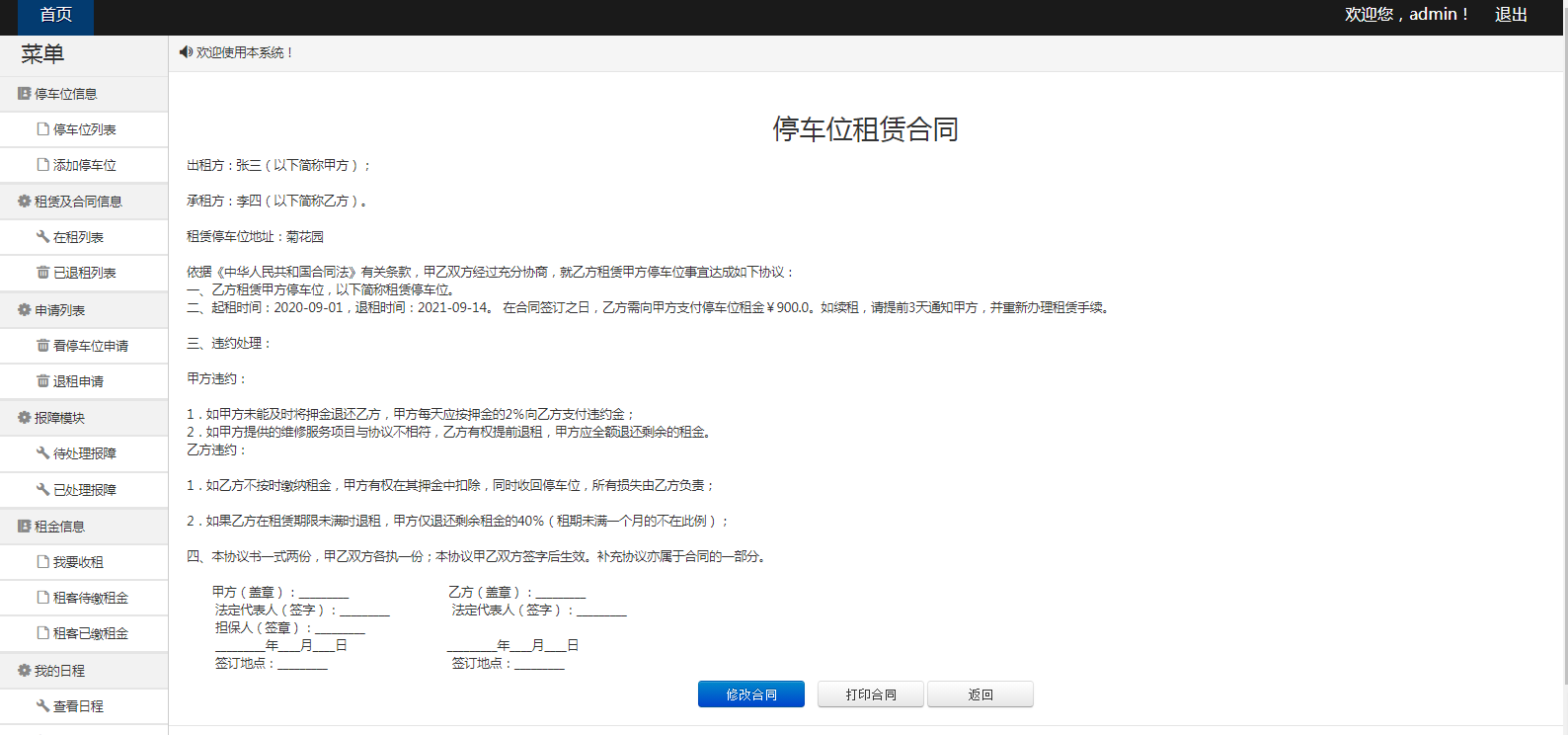
Task: Expand the 租赁及合同信息 section
Action: coord(84,202)
